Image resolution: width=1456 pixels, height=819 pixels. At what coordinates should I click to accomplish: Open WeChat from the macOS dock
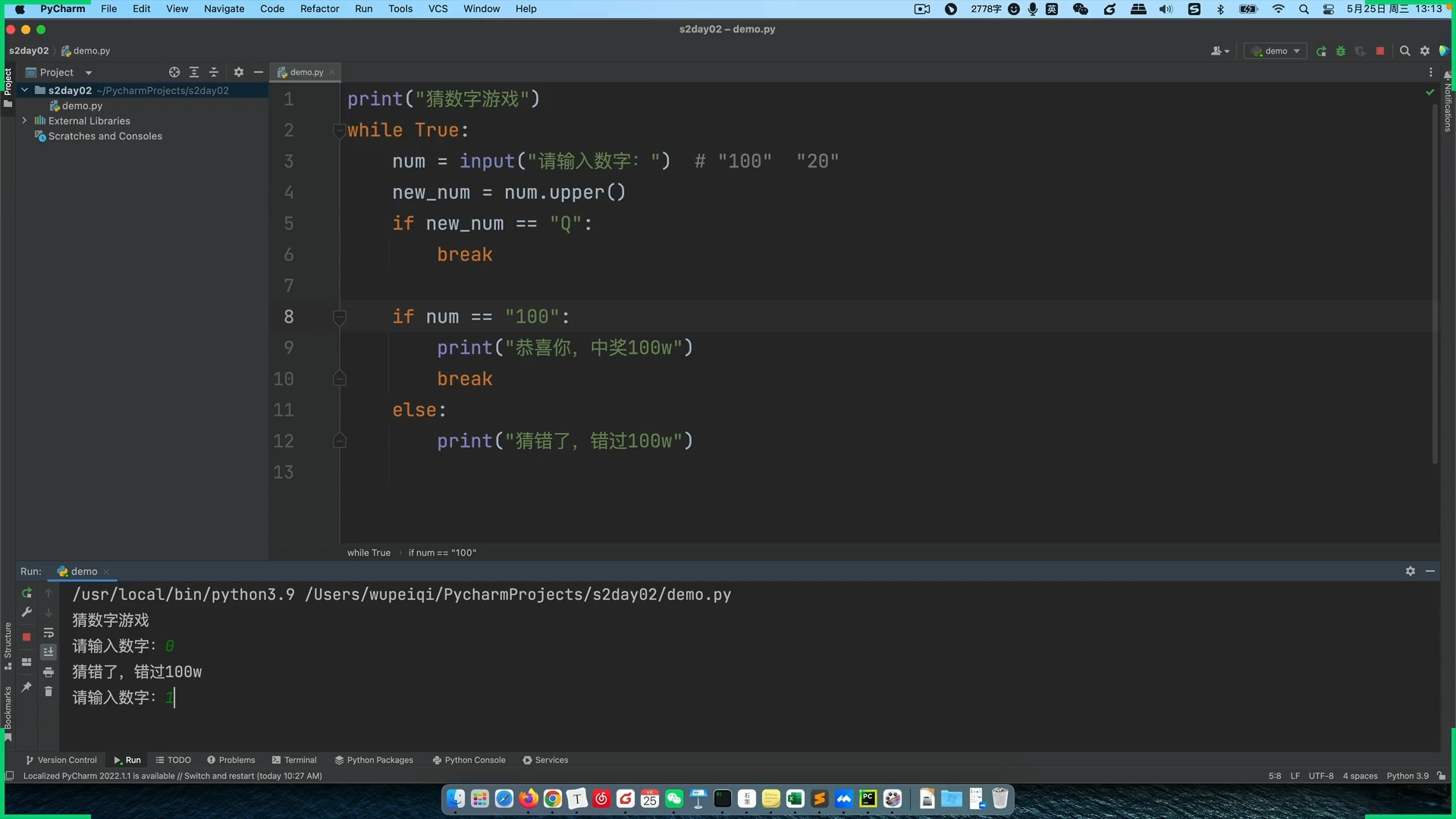coord(673,799)
